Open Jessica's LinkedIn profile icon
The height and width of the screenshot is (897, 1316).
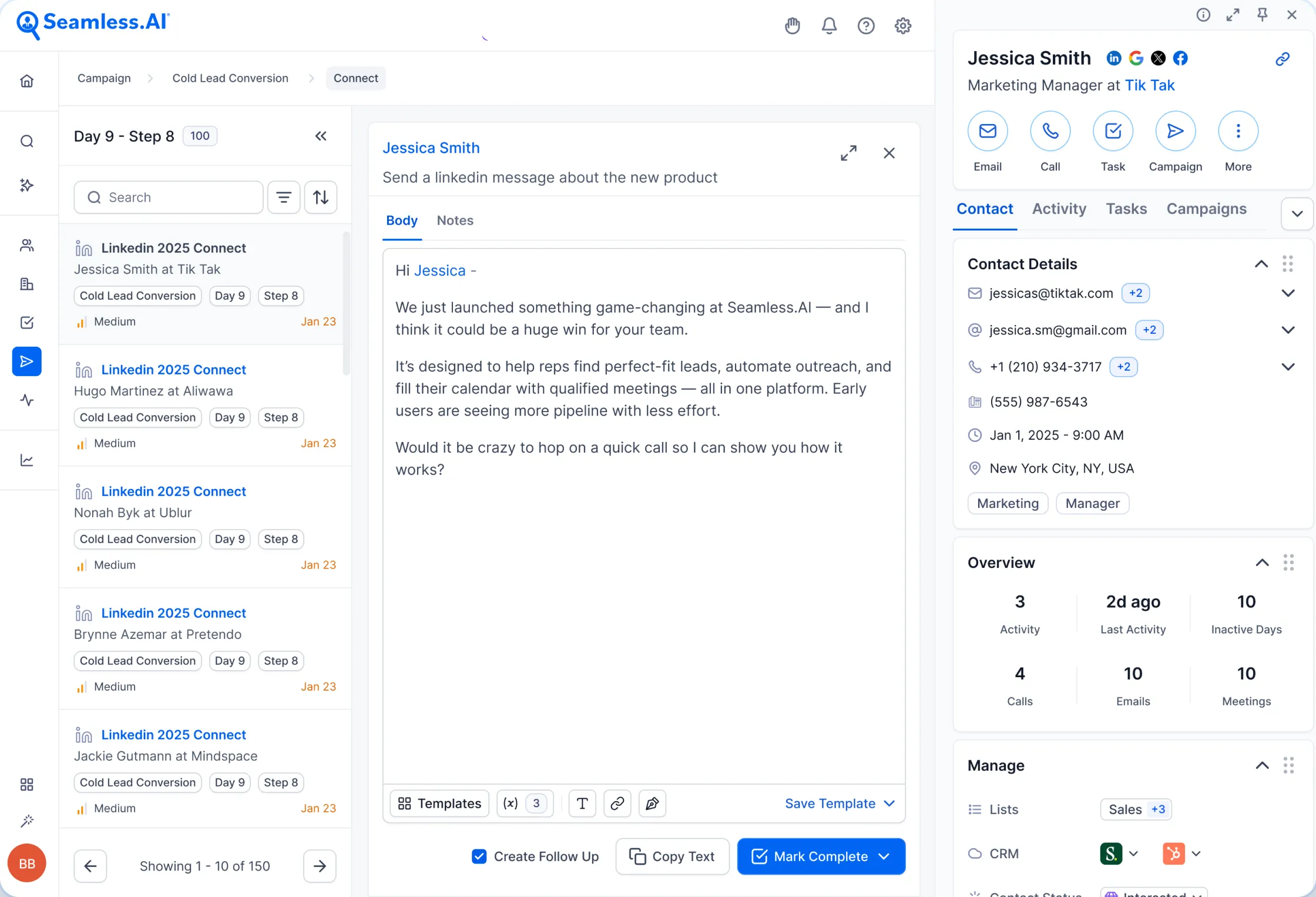click(x=1114, y=58)
